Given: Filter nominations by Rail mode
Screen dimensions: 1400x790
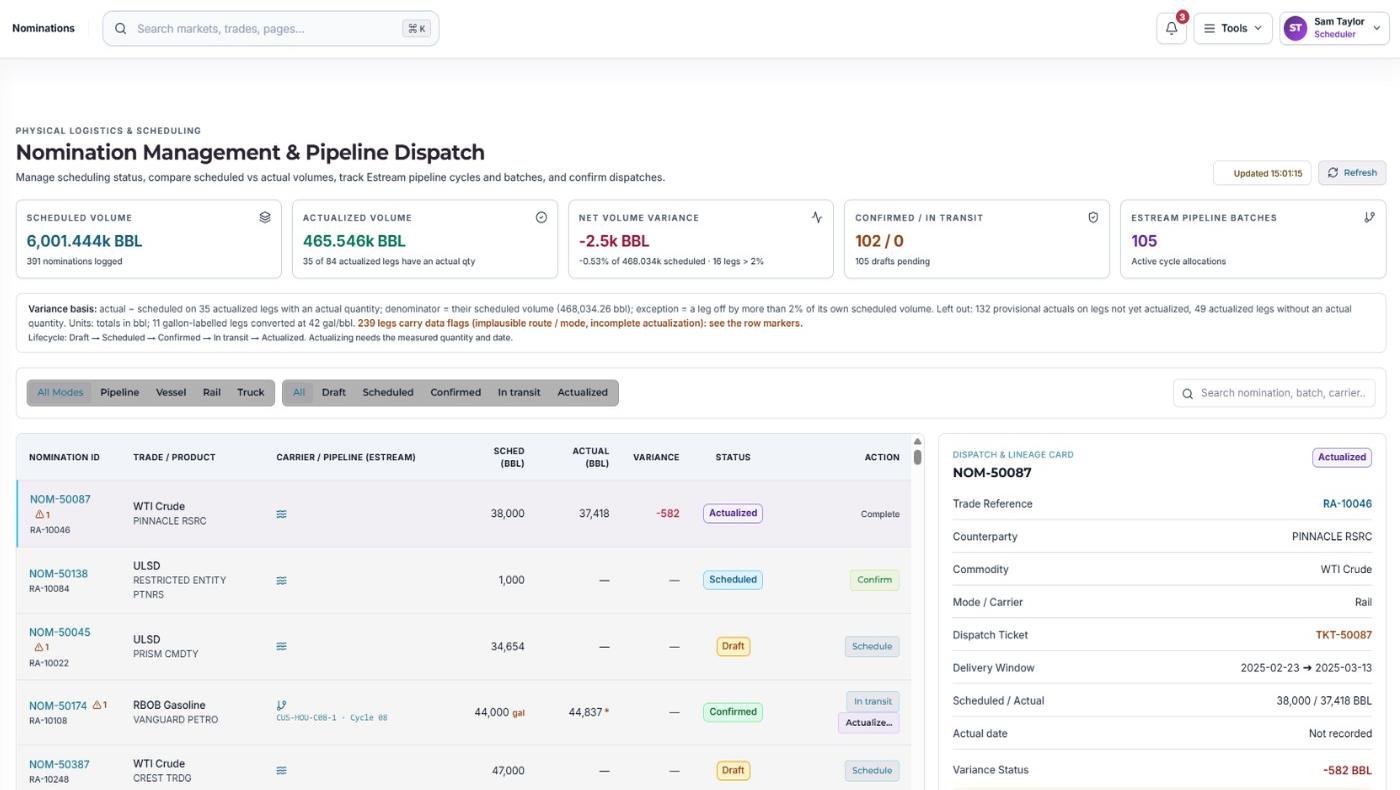Looking at the screenshot, I should (212, 393).
